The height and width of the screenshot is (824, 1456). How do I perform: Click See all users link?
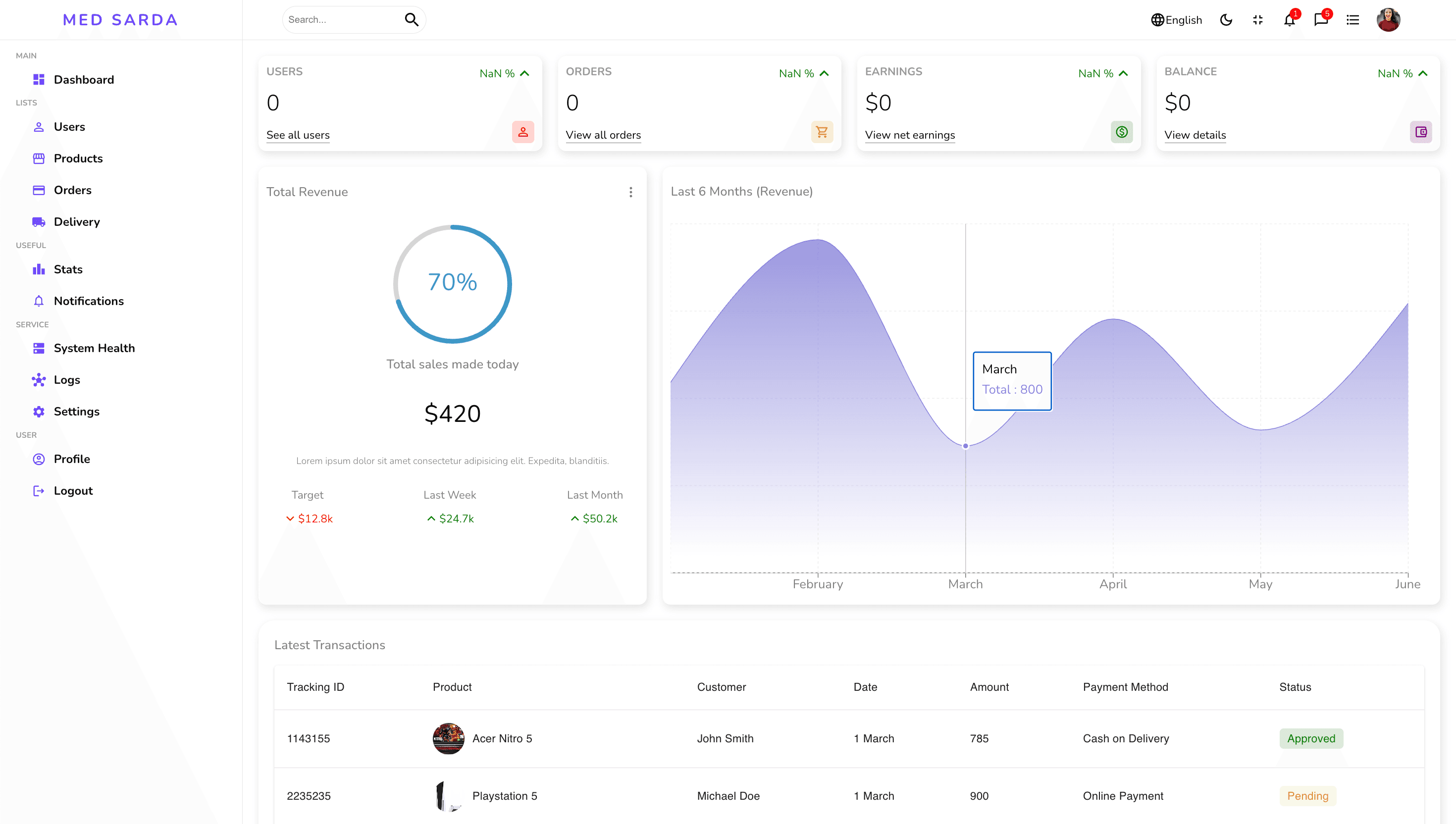pyautogui.click(x=298, y=135)
